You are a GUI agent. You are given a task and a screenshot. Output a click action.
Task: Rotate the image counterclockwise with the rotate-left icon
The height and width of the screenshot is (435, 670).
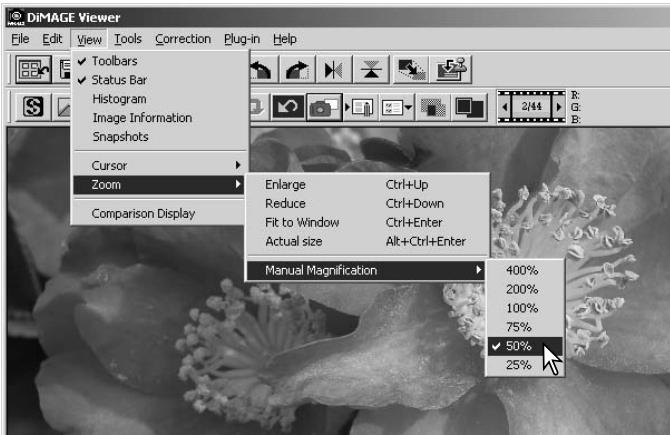coord(260,70)
